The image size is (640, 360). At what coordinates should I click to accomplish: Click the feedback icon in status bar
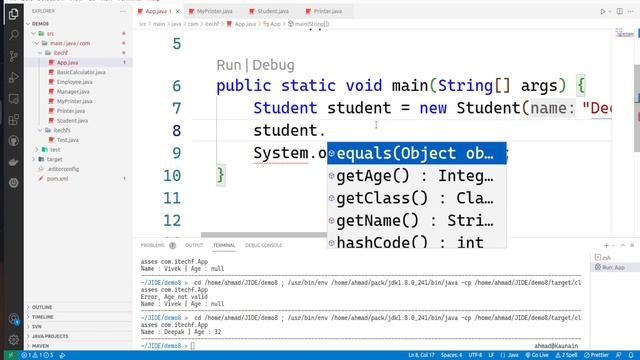point(619,356)
